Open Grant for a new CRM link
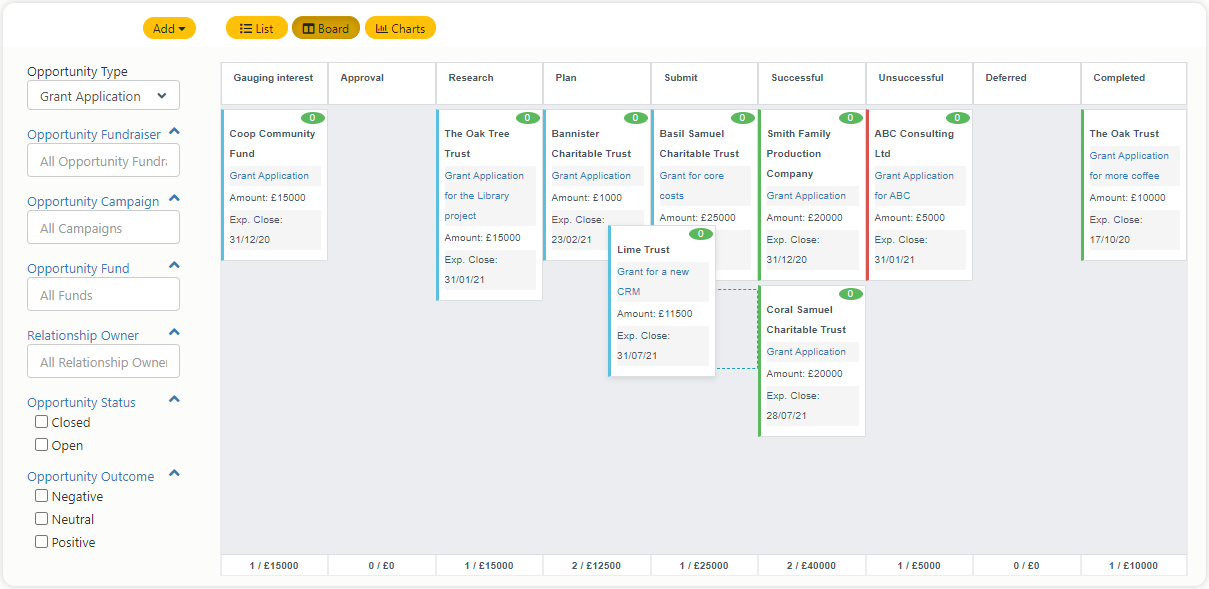The height and width of the screenshot is (589, 1209). [x=653, y=282]
